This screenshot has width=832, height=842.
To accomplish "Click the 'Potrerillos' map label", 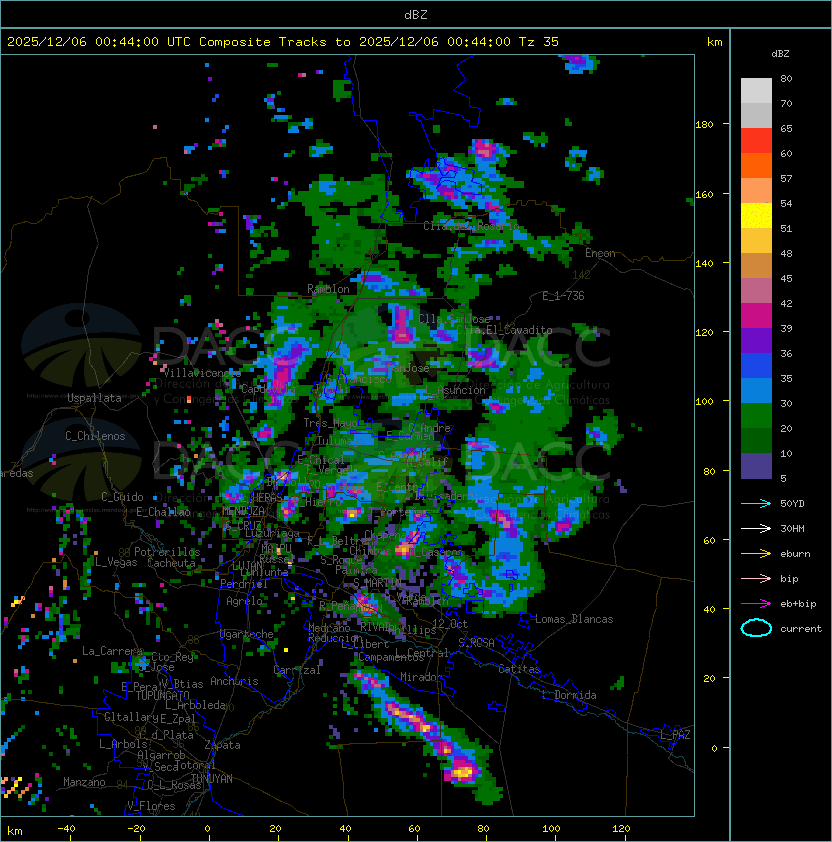I will 167,552.
